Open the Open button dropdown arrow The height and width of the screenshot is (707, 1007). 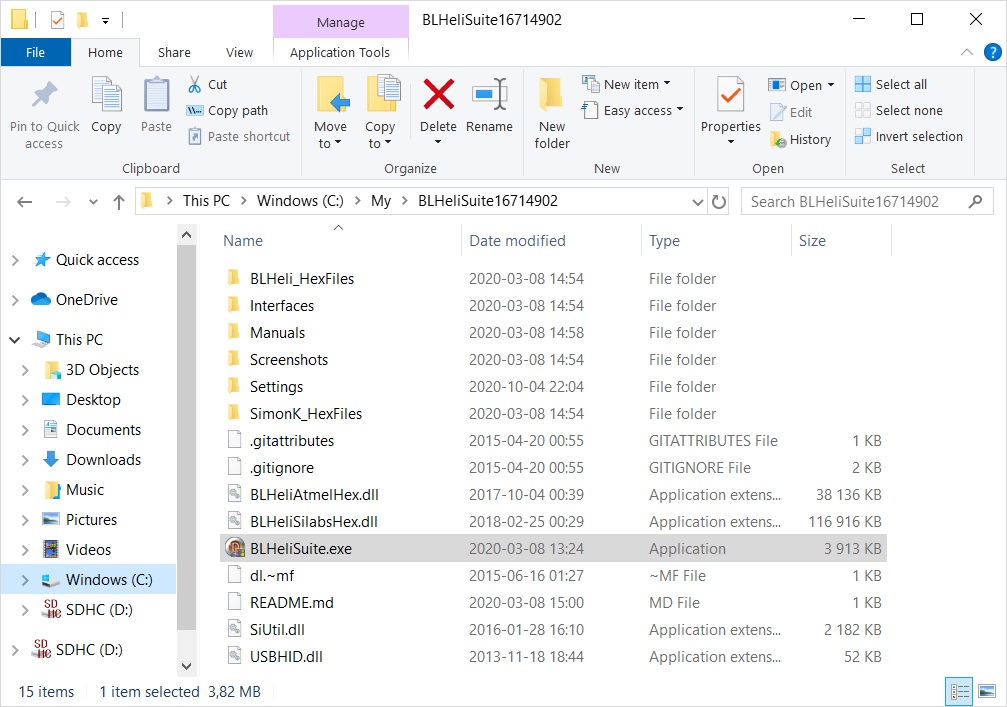[831, 85]
